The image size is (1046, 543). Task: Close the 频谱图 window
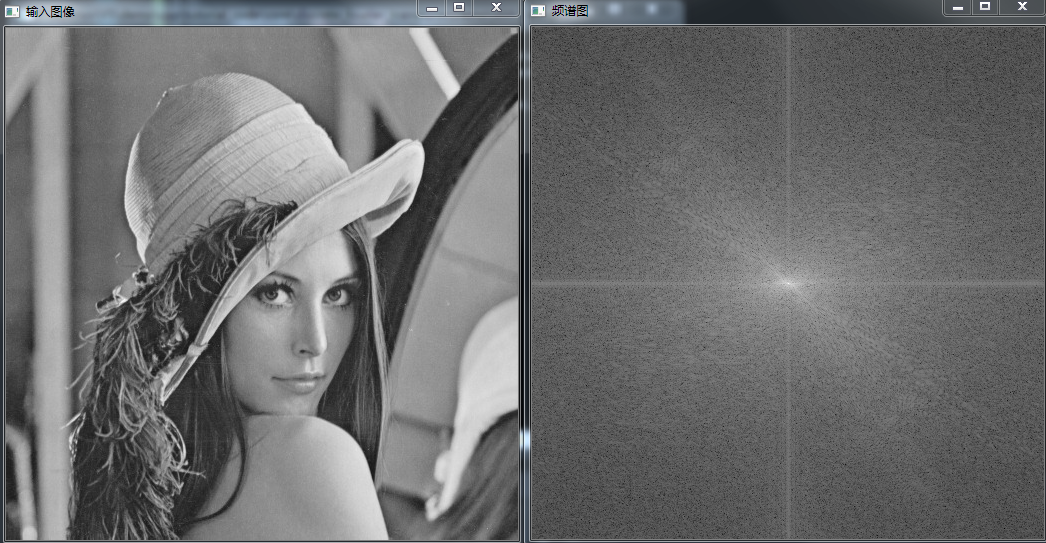pyautogui.click(x=1021, y=7)
